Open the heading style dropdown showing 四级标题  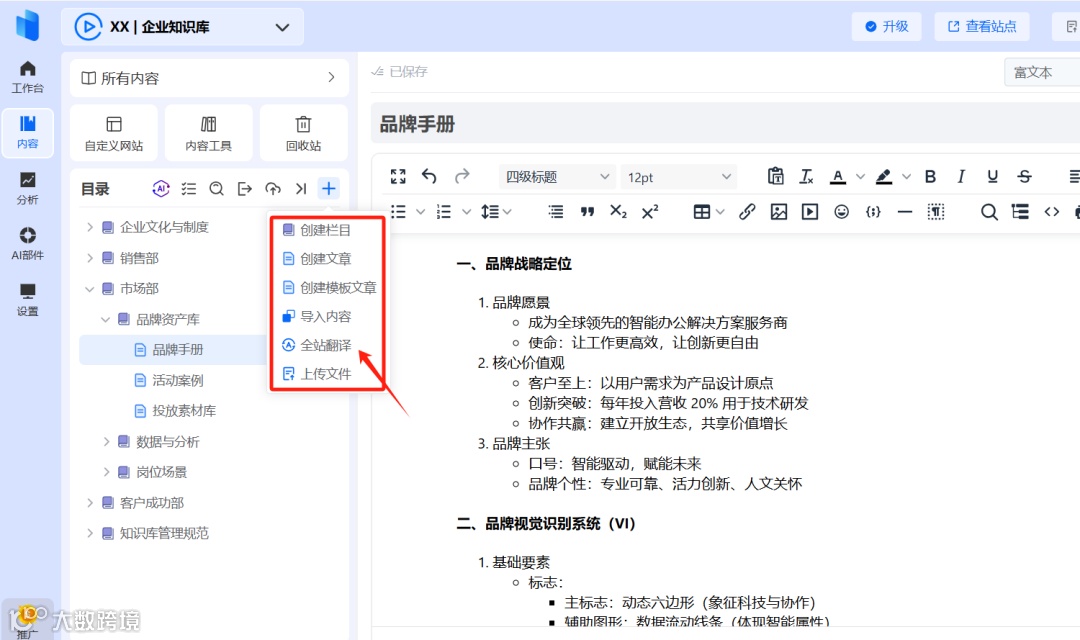pos(556,176)
